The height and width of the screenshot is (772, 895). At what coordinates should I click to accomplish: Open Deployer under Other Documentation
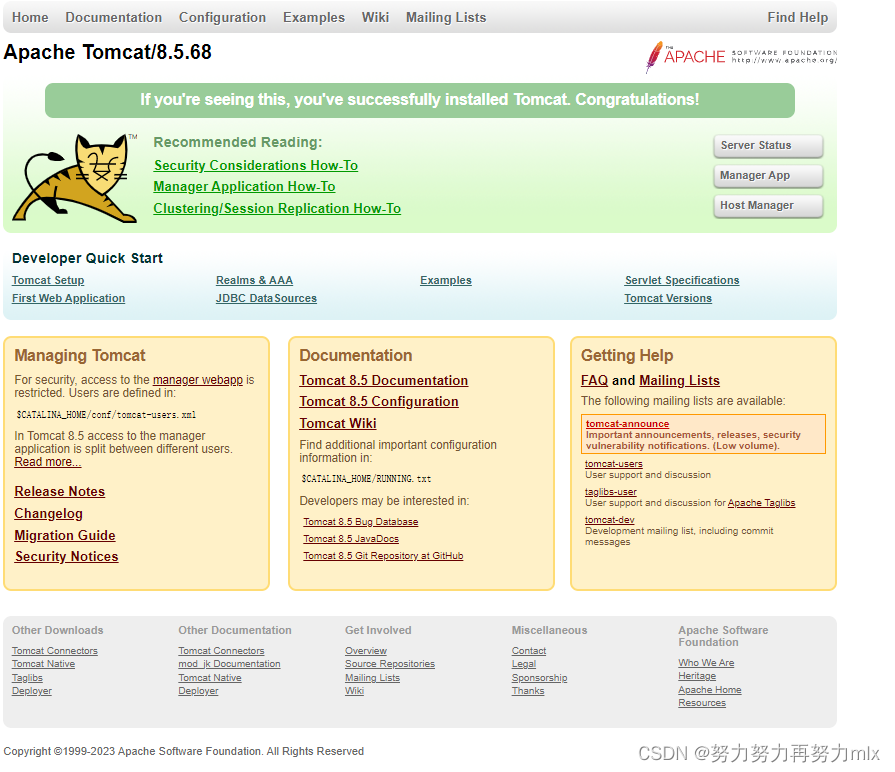(199, 691)
